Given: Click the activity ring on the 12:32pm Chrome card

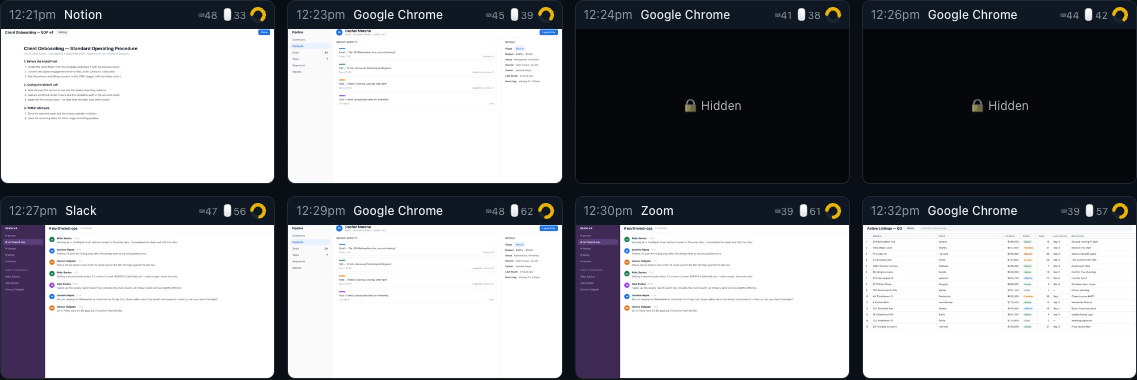Looking at the screenshot, I should [1120, 211].
